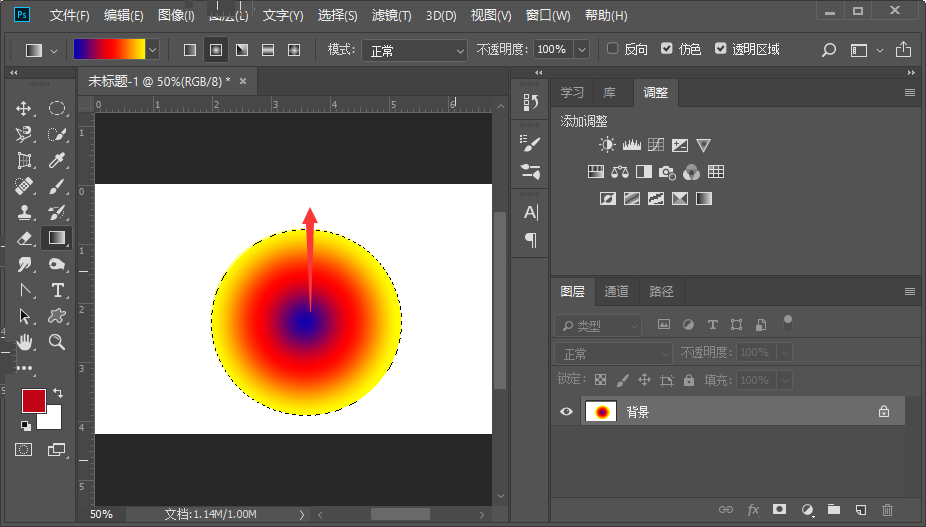Screen dimensions: 926x527
Task: Choose Radial Gradient style
Action: (x=216, y=50)
